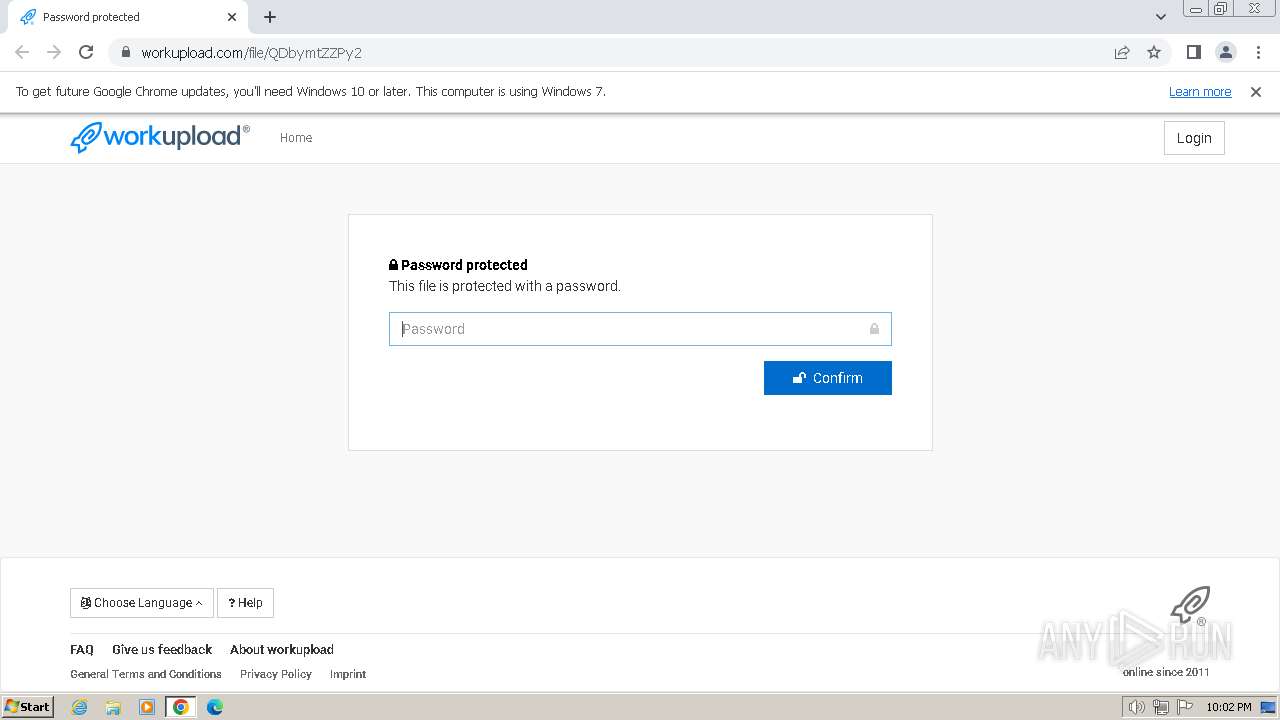Screen dimensions: 1280x720
Task: Click the workupload logo
Action: 160,137
